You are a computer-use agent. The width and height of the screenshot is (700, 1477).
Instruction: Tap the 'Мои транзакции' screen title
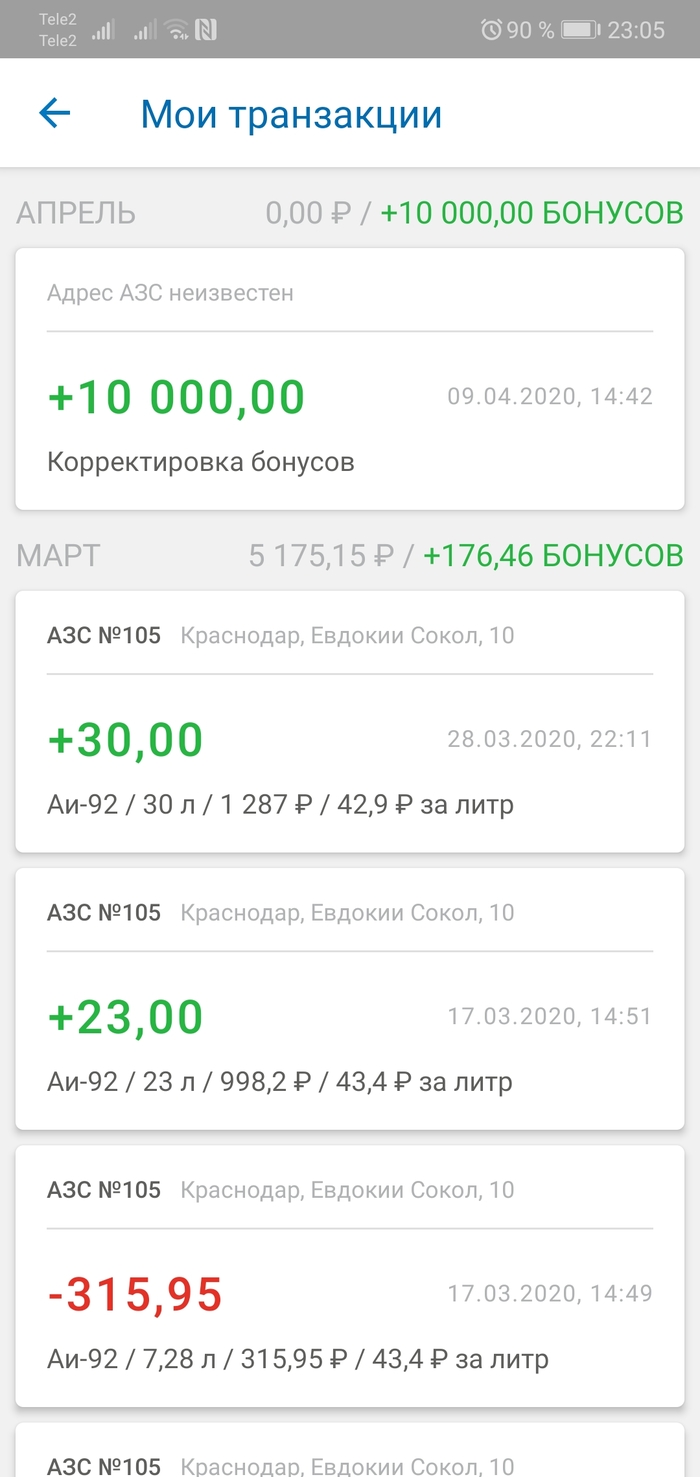point(291,114)
